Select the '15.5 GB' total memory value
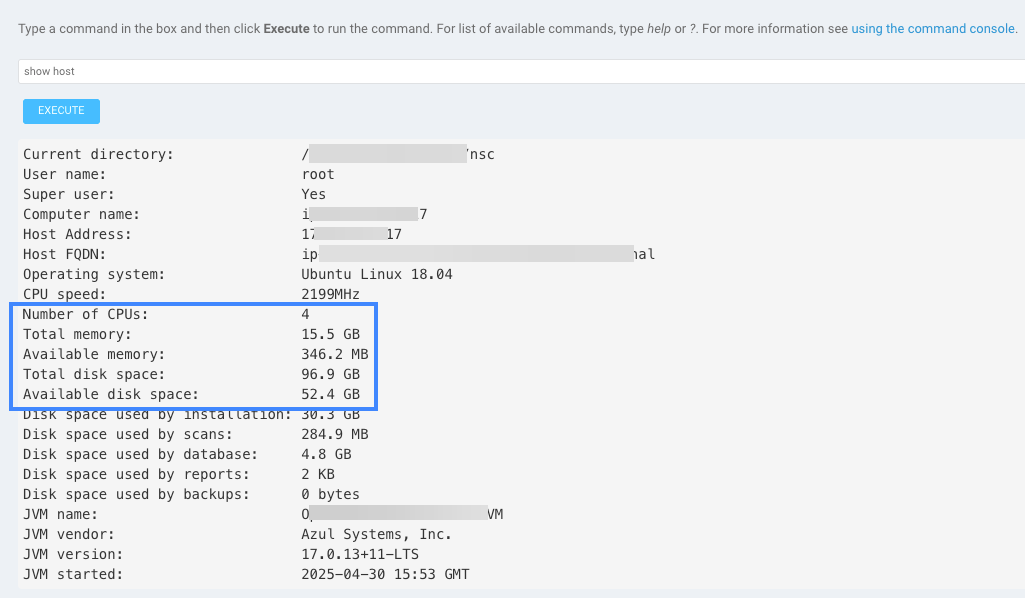The image size is (1025, 598). [x=330, y=334]
